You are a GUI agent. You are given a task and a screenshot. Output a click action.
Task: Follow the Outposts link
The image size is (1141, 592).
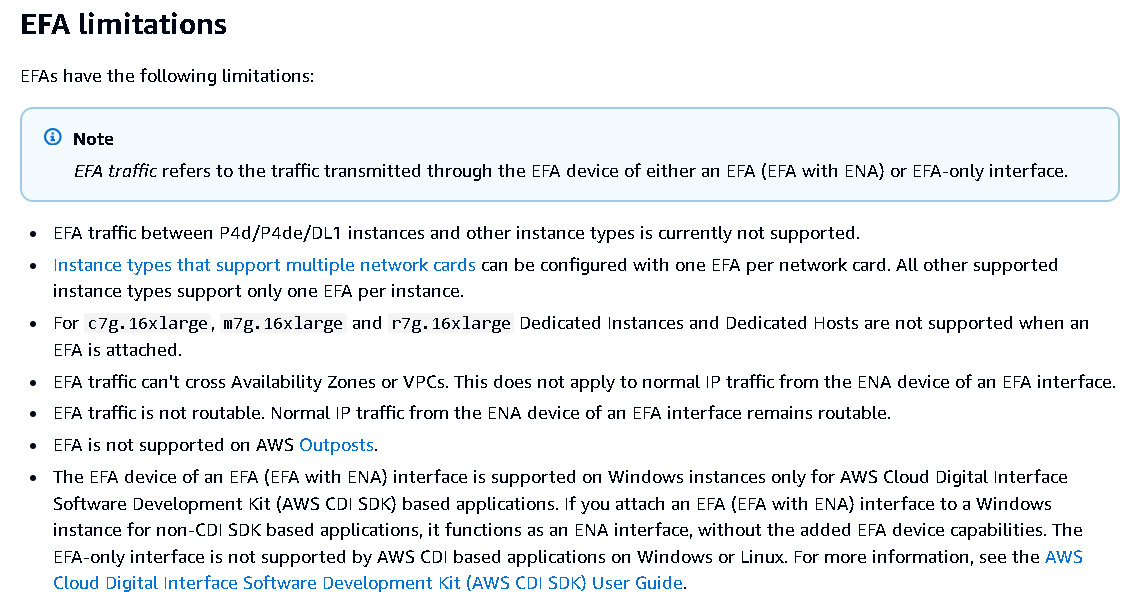[336, 445]
